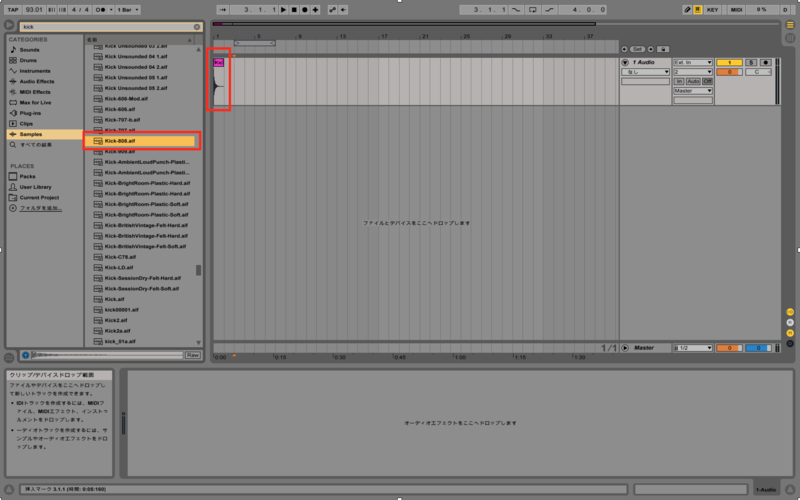
Task: Click the Set locator button
Action: tap(637, 49)
